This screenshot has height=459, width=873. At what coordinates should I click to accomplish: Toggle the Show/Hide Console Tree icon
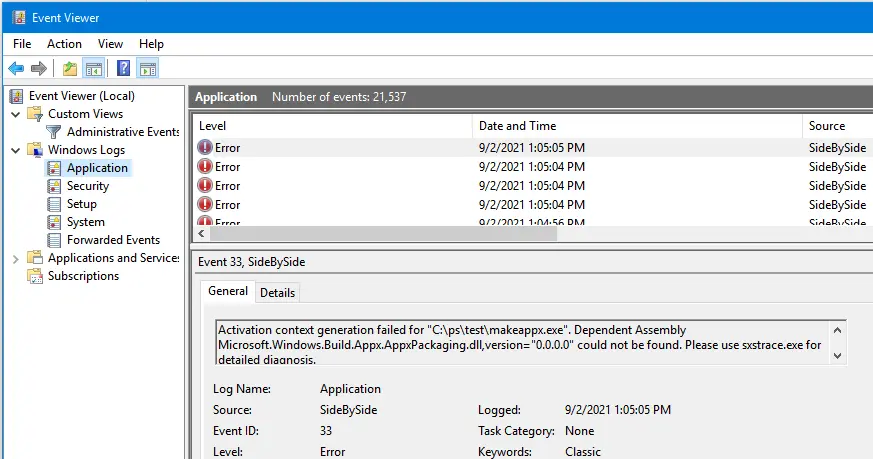coord(94,69)
